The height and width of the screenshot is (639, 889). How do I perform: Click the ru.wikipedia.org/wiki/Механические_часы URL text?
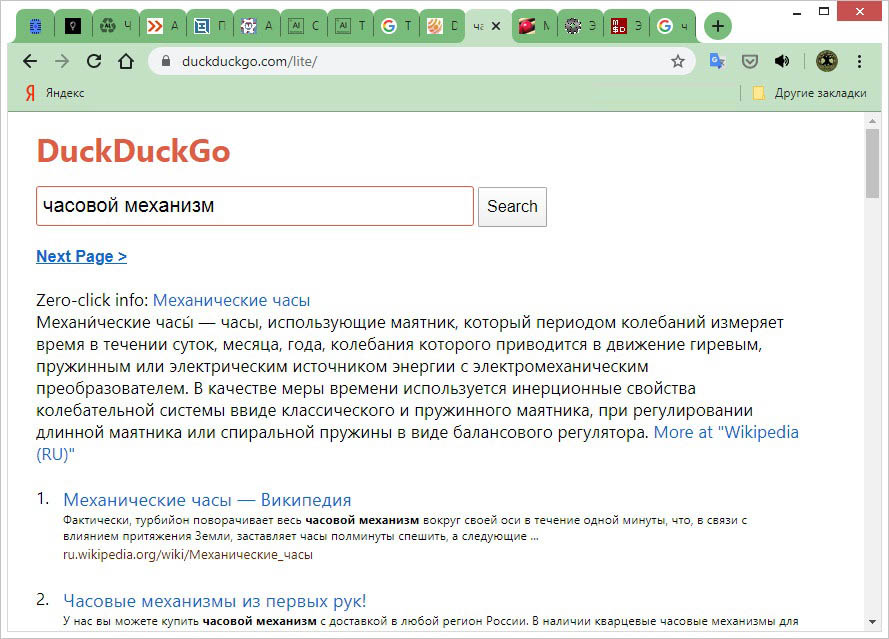point(188,555)
